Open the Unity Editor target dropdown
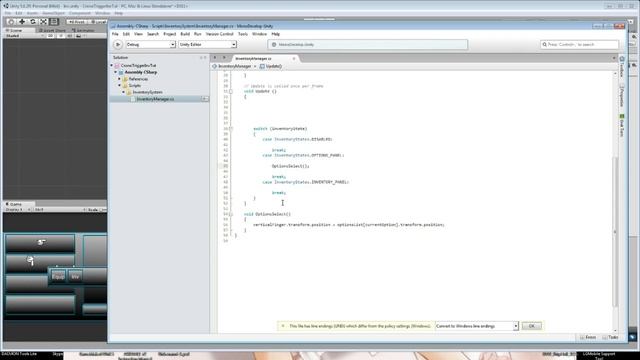The image size is (640, 360). [x=207, y=44]
